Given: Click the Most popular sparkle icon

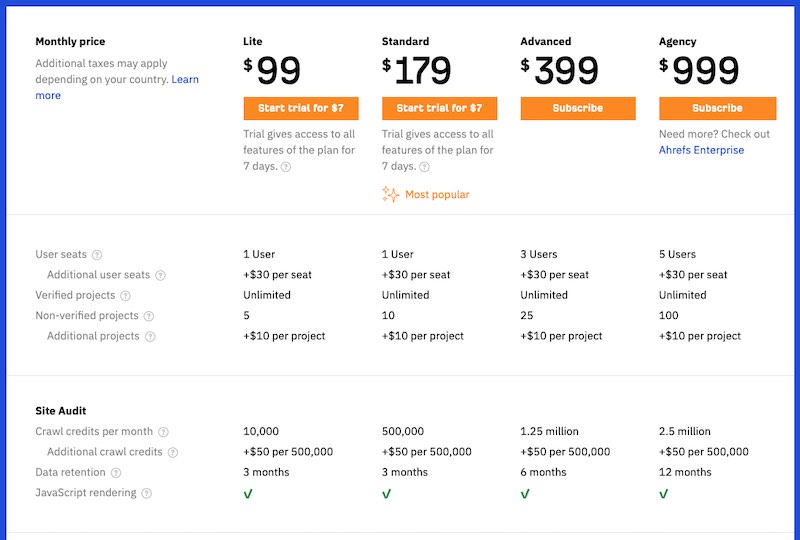Looking at the screenshot, I should click(x=390, y=194).
